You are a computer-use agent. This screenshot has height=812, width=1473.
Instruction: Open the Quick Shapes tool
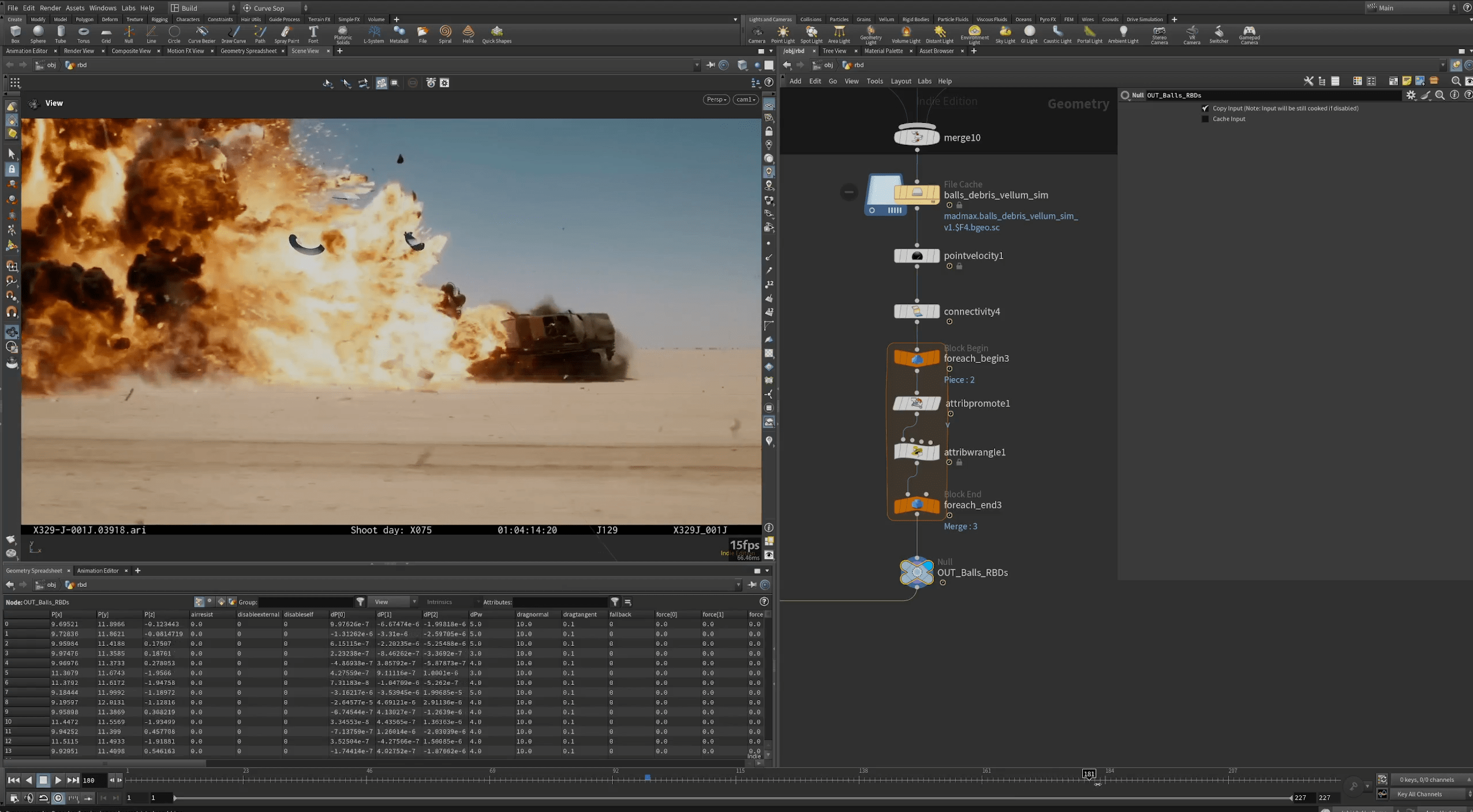click(496, 34)
